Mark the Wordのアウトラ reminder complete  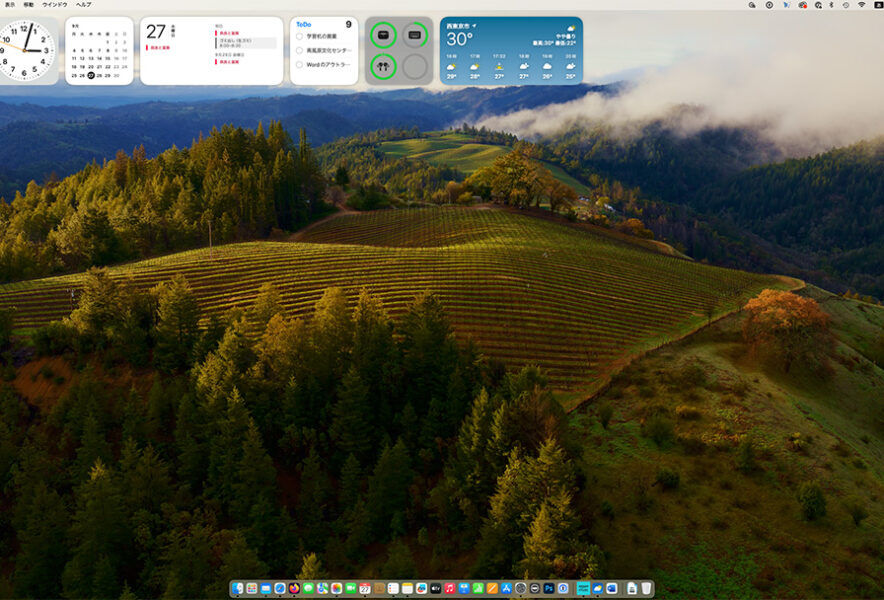[299, 65]
